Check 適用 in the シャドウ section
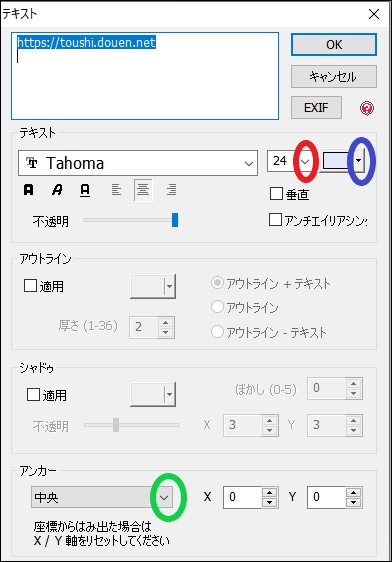 33,395
